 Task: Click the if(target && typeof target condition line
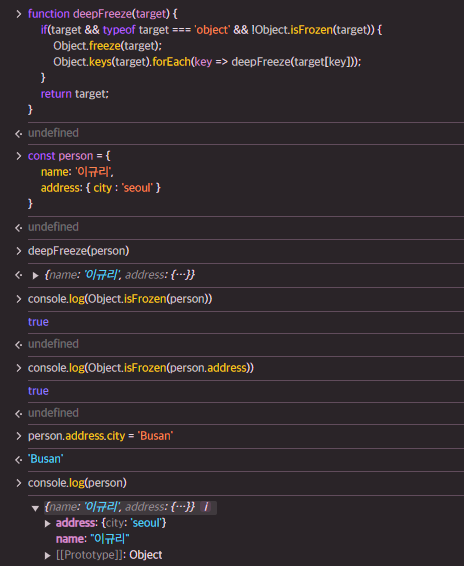[211, 30]
